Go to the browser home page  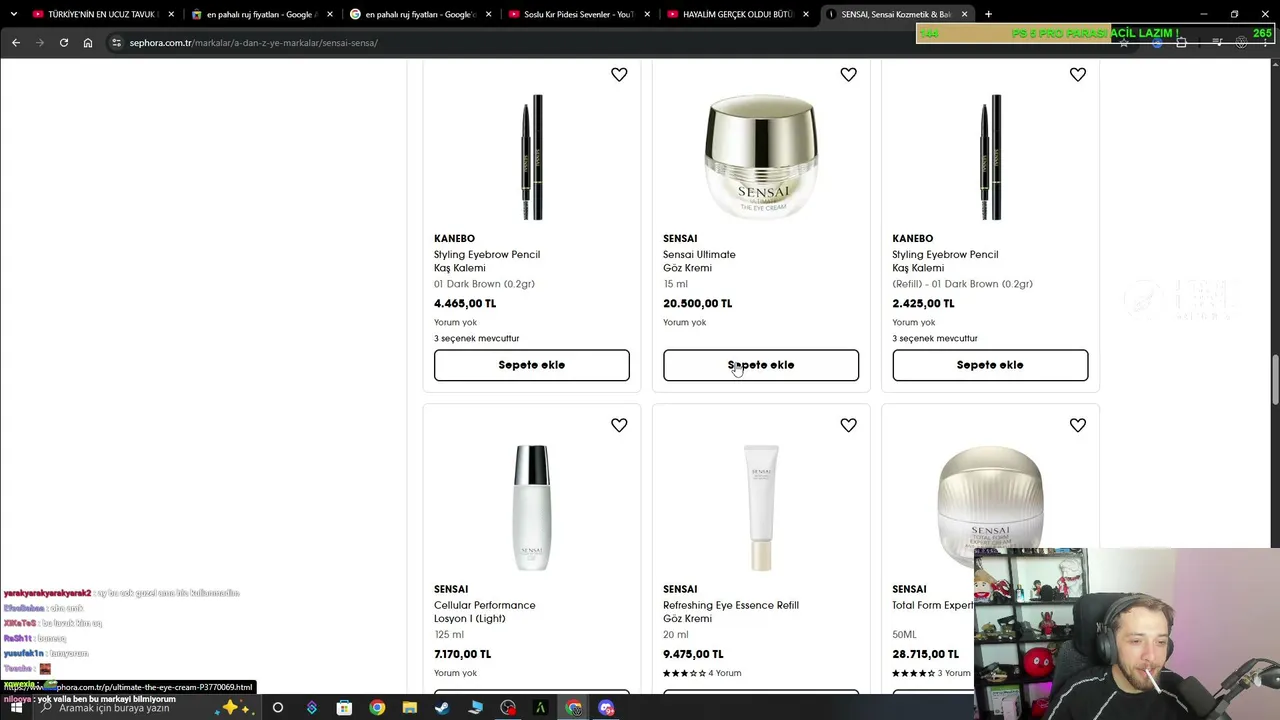pyautogui.click(x=88, y=43)
